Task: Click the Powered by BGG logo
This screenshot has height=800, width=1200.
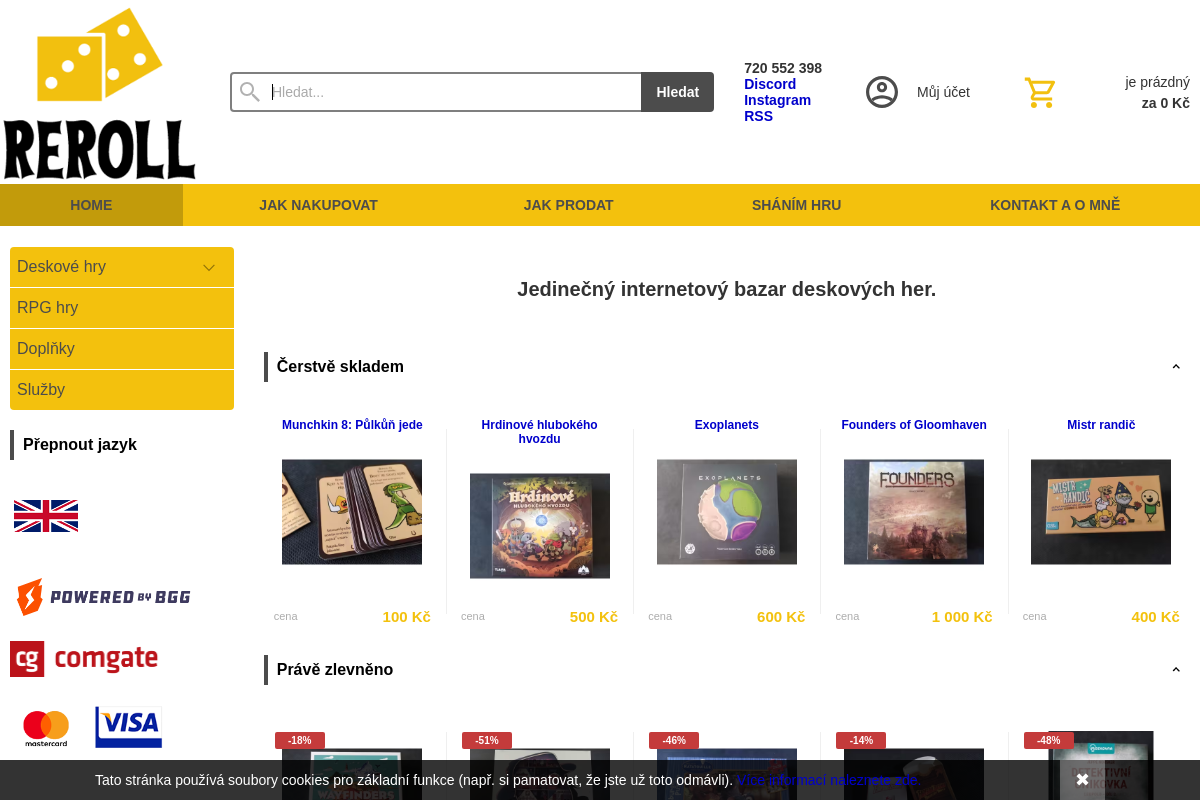Action: click(x=103, y=597)
